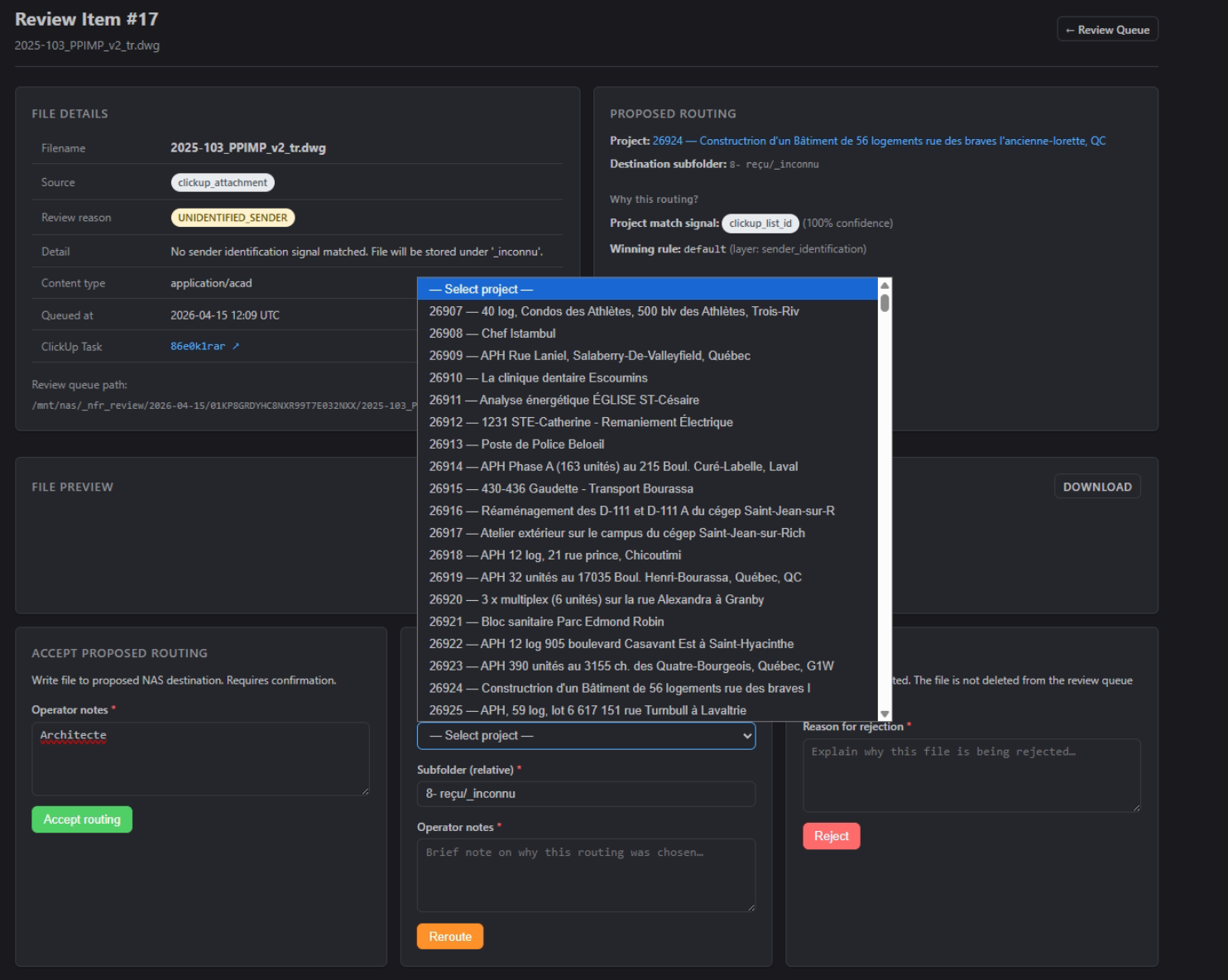Click the Reason for rejection text area
This screenshot has height=980, width=1228.
point(971,775)
